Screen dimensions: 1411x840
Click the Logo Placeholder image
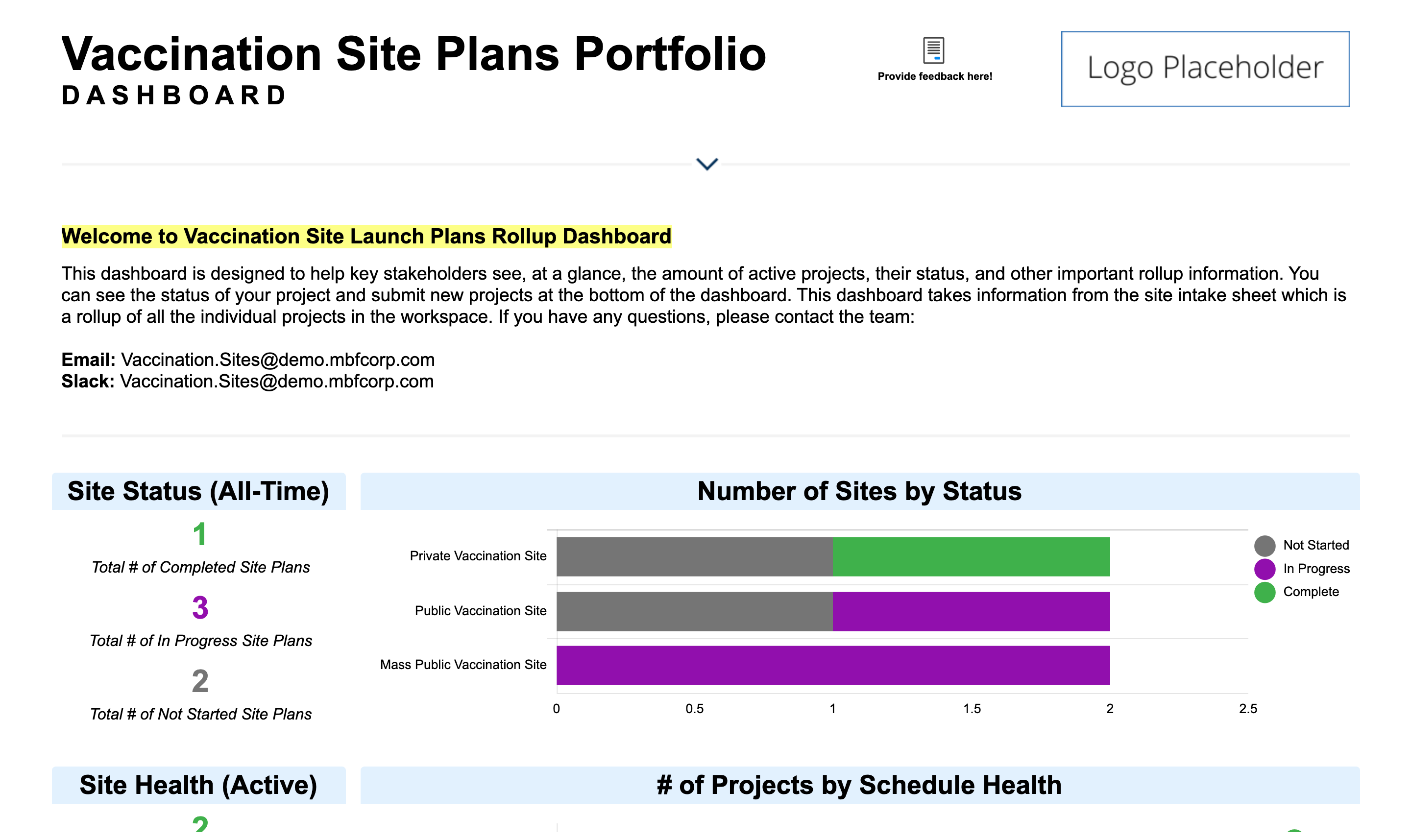1205,69
